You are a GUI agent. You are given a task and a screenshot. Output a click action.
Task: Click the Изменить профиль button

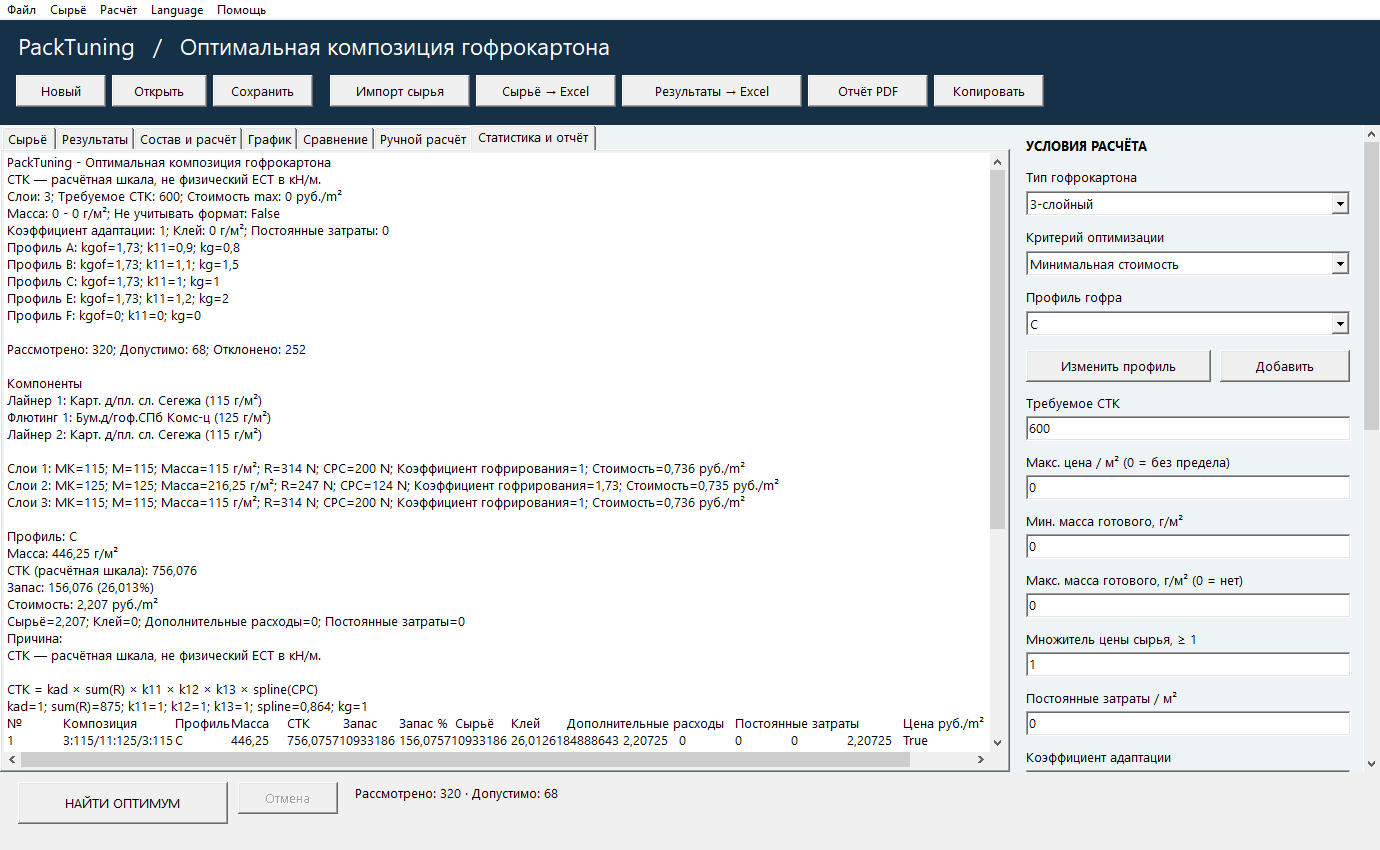click(1118, 366)
